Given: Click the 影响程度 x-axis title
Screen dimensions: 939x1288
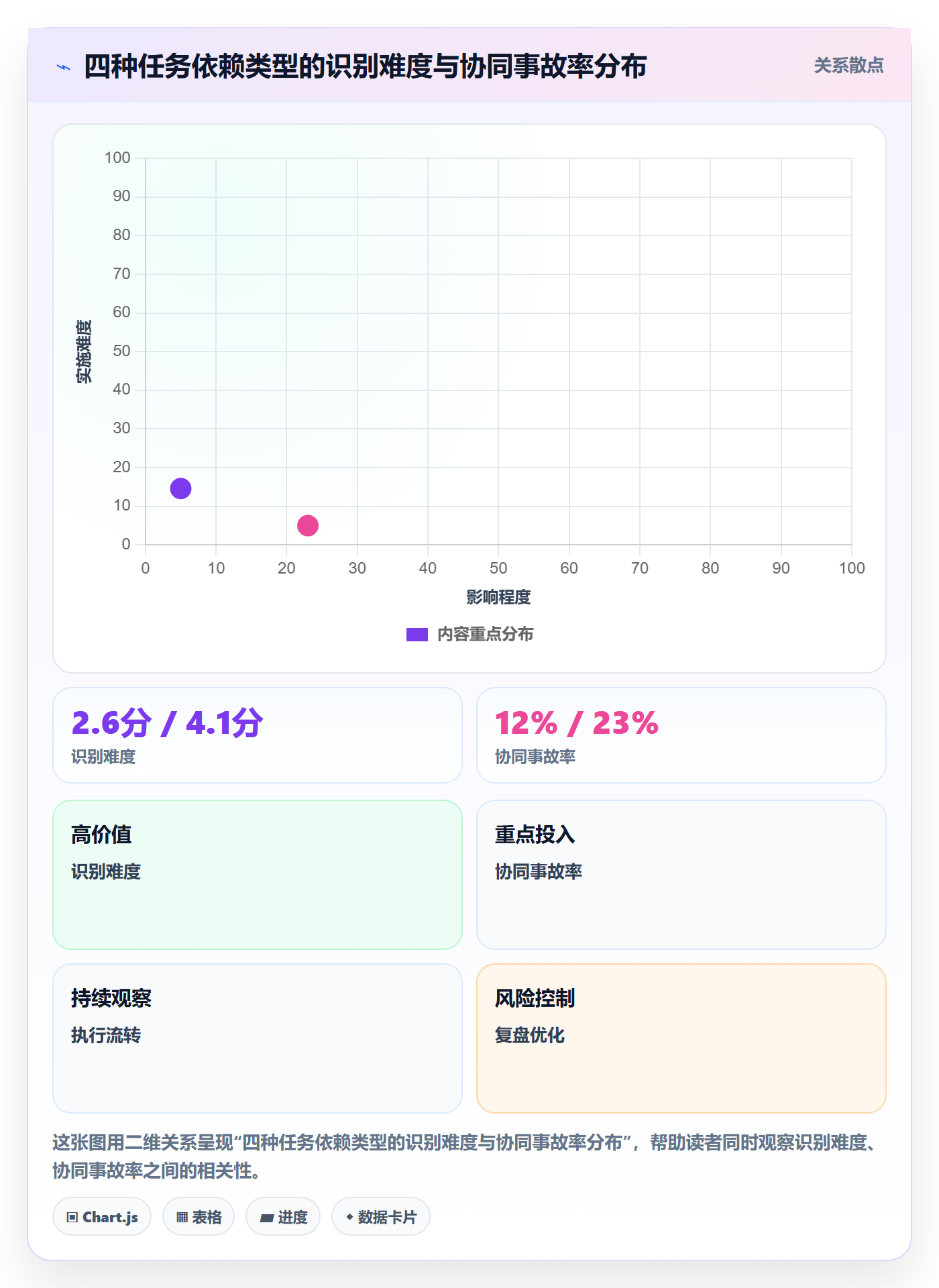Looking at the screenshot, I should tap(498, 597).
